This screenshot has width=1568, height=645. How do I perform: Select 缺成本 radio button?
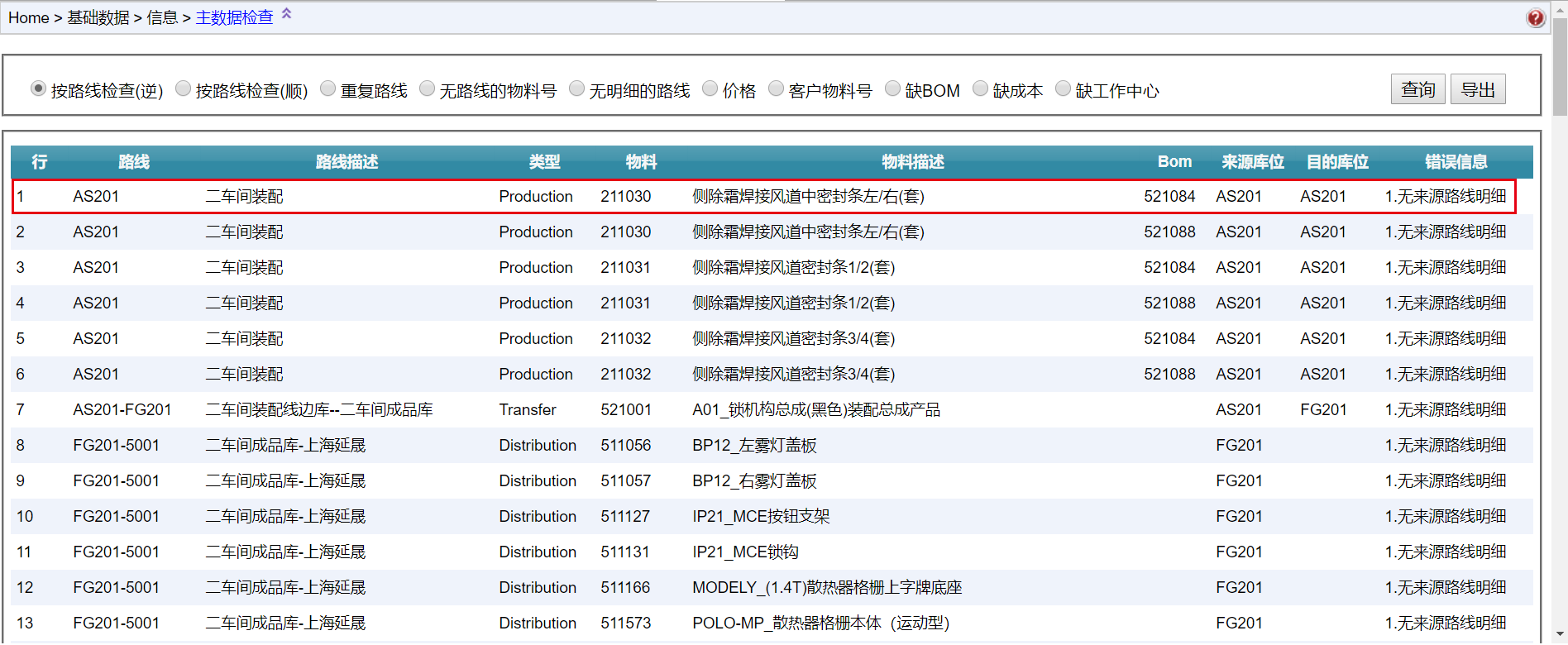[981, 88]
